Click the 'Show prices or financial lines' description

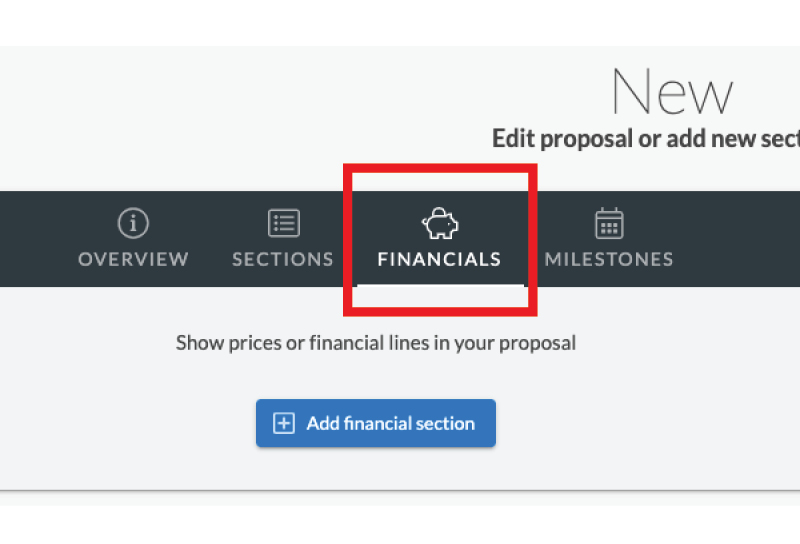click(376, 343)
